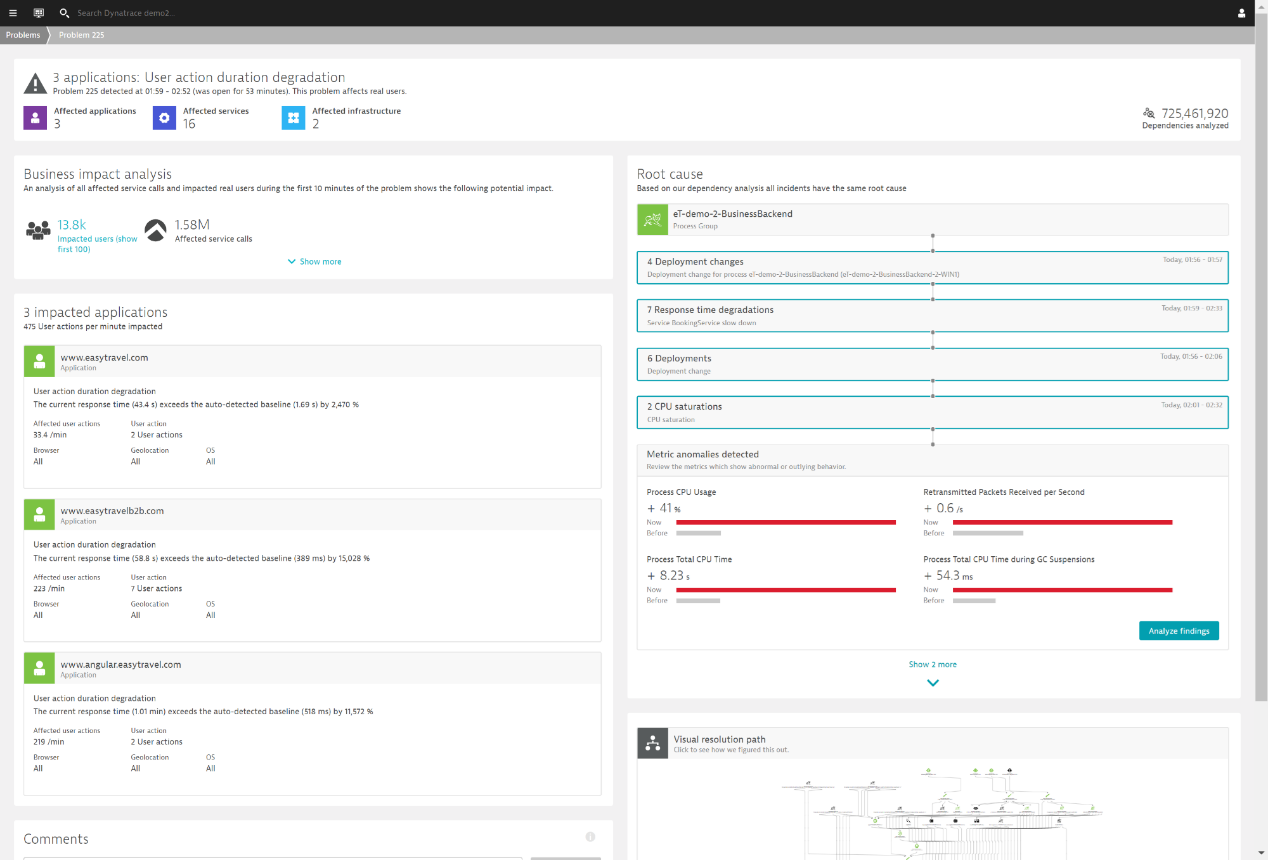The width and height of the screenshot is (1268, 860).
Task: Click the problem warning triangle icon
Action: pyautogui.click(x=35, y=83)
